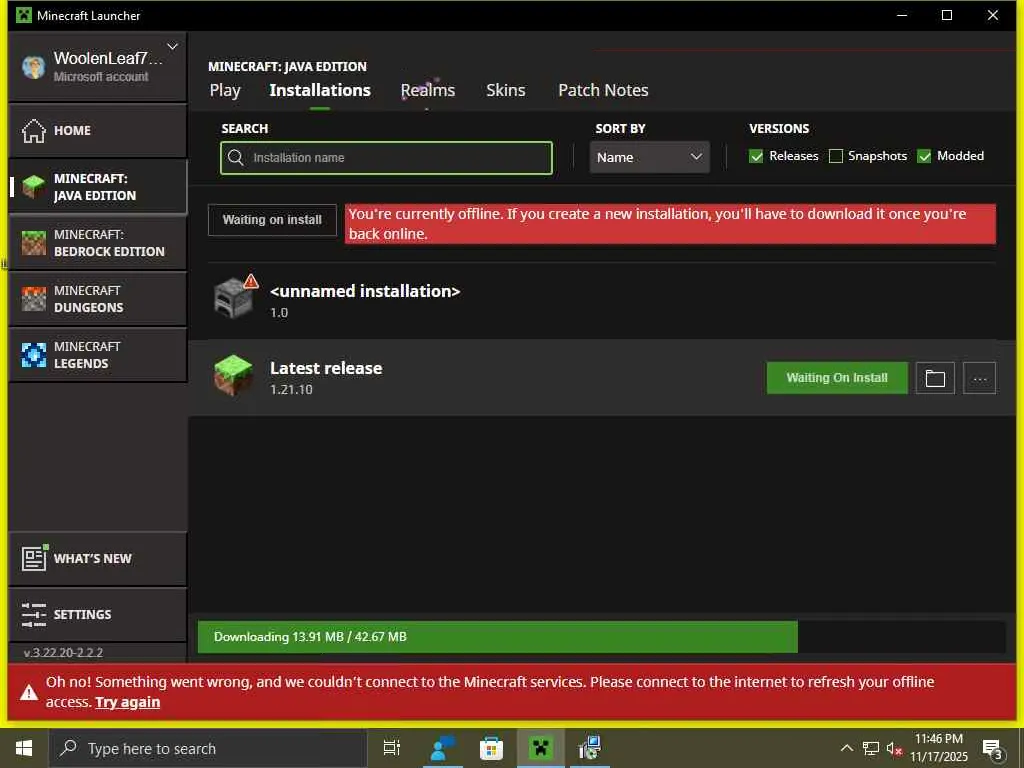Screen dimensions: 1024x768
Task: Go to Home in the sidebar
Action: [98, 131]
